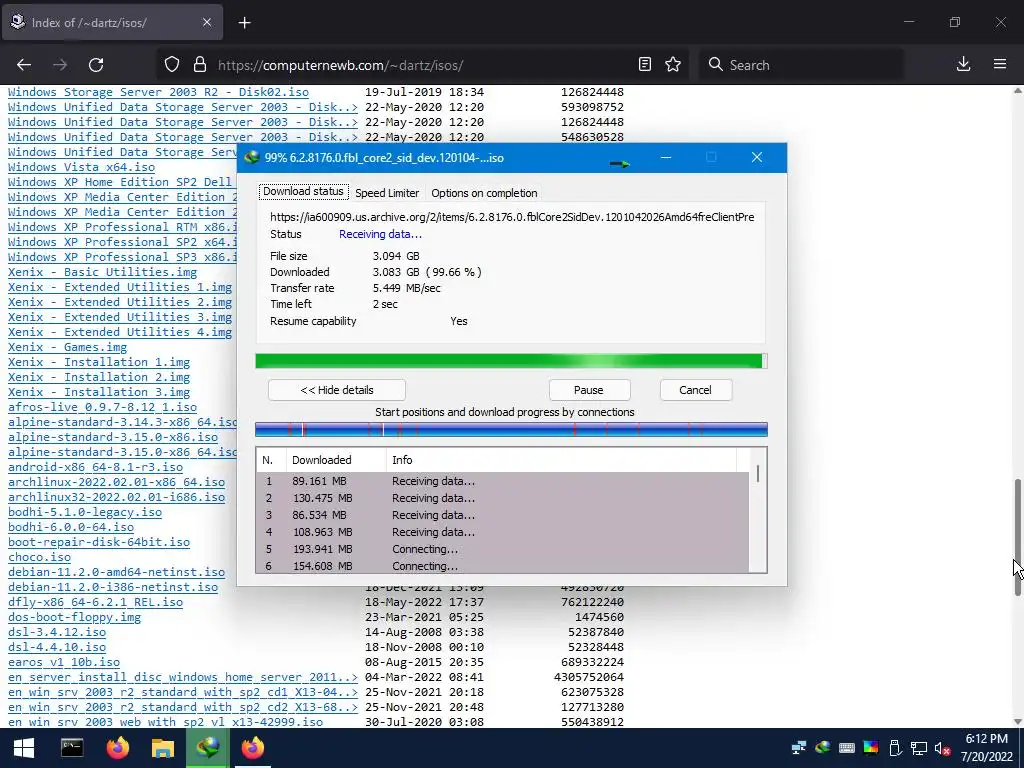
Task: Open the Firefox downloads panel icon
Action: click(x=963, y=64)
